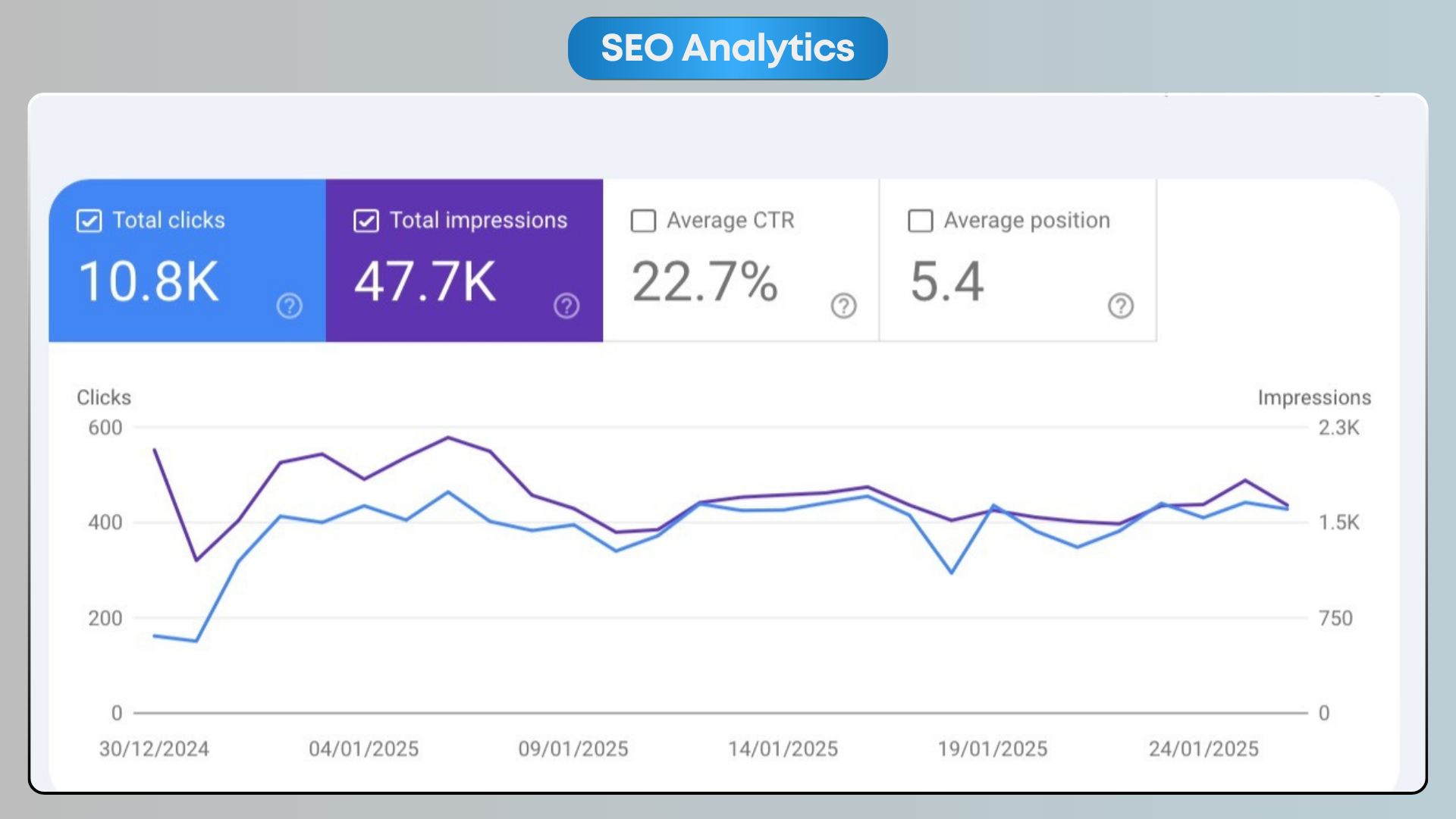The width and height of the screenshot is (1456, 819).
Task: Click help icon on Total clicks card
Action: [289, 306]
